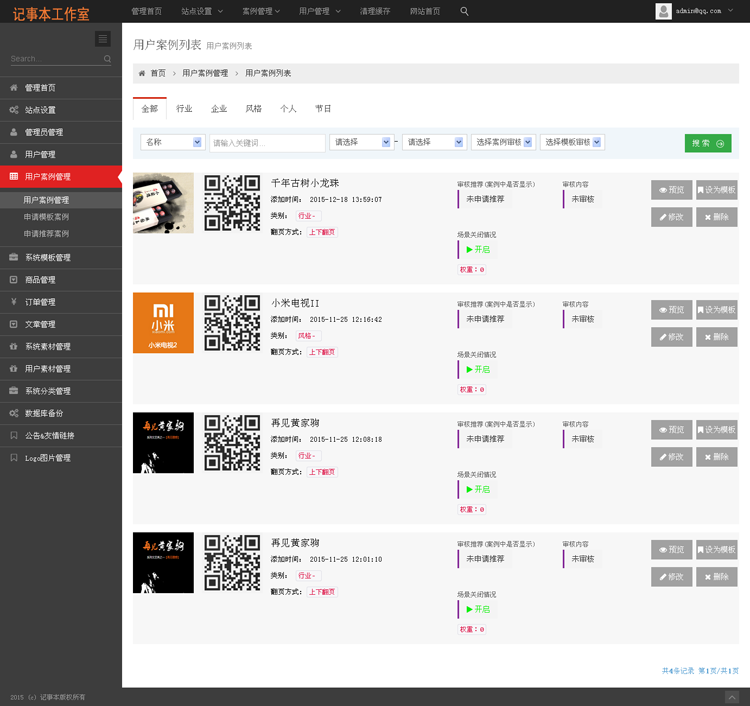Open 网站首页 in top navigation
The height and width of the screenshot is (706, 750).
[425, 11]
